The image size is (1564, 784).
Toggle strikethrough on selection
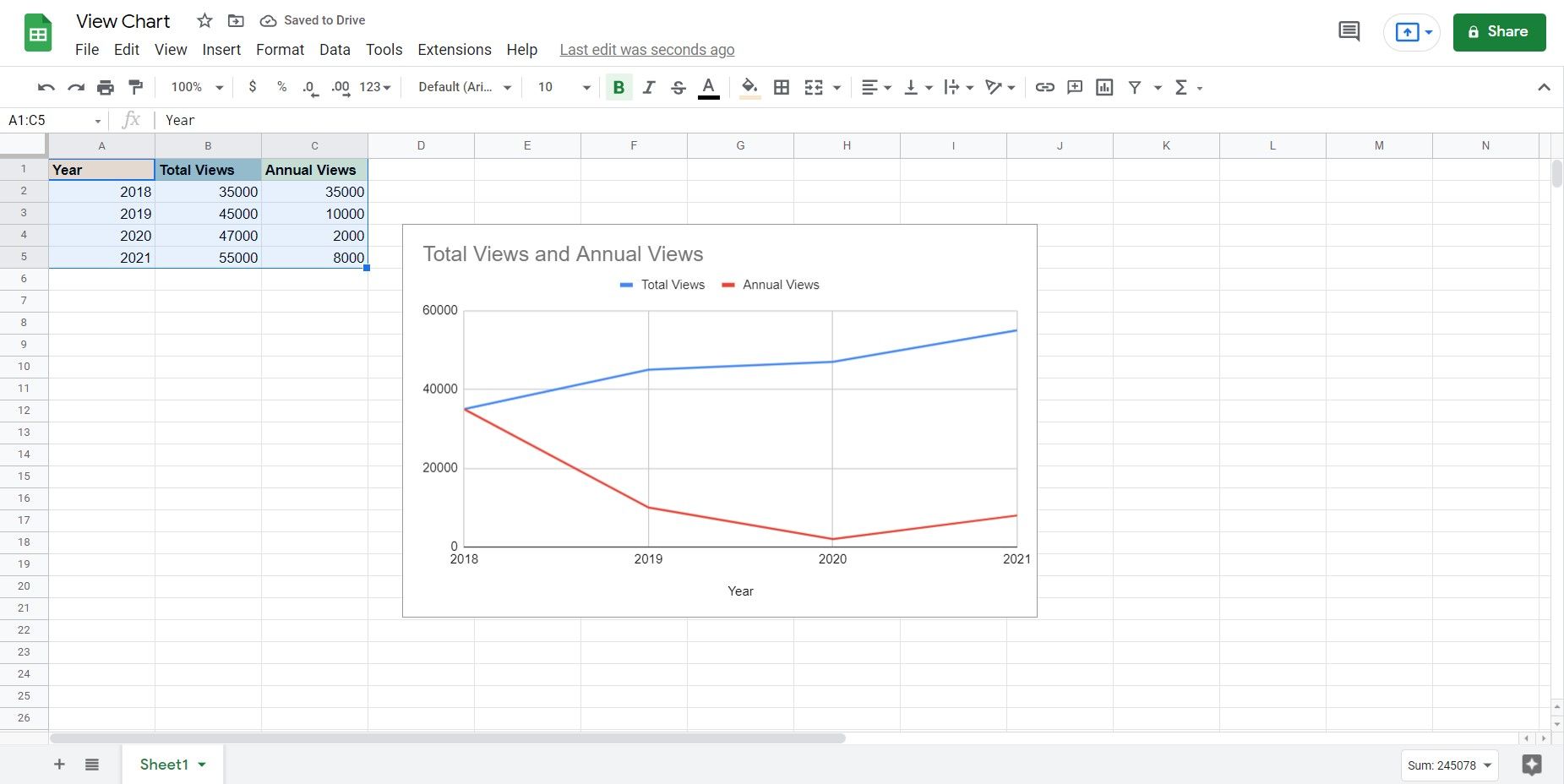[678, 87]
